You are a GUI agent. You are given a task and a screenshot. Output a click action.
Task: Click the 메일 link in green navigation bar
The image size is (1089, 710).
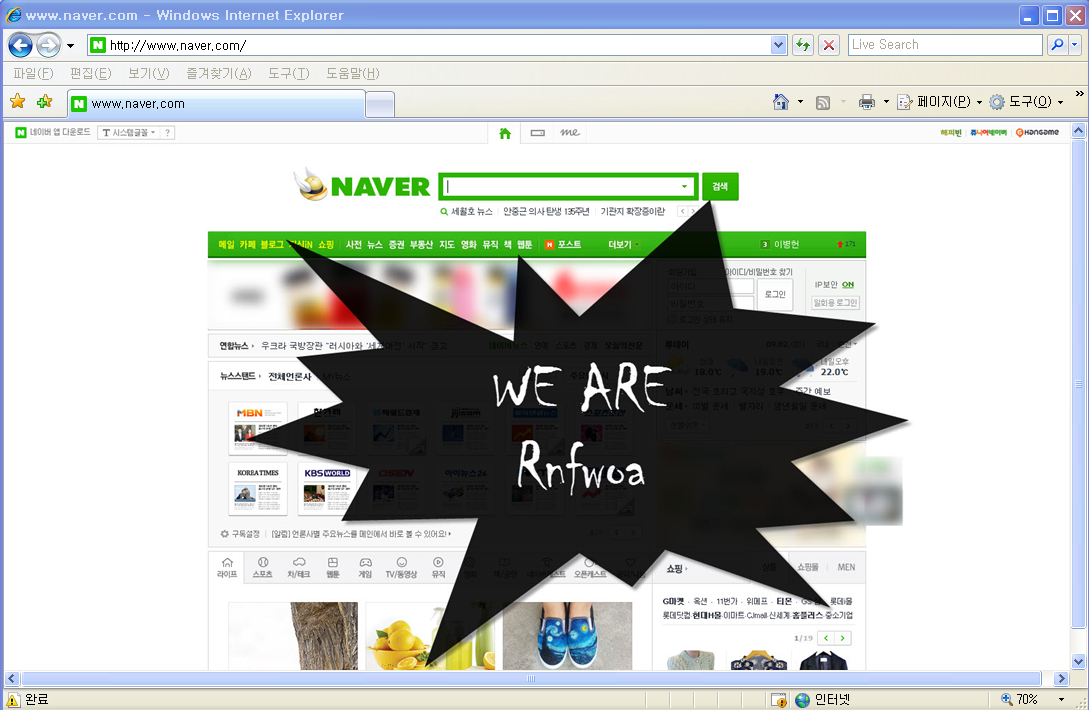[x=226, y=245]
